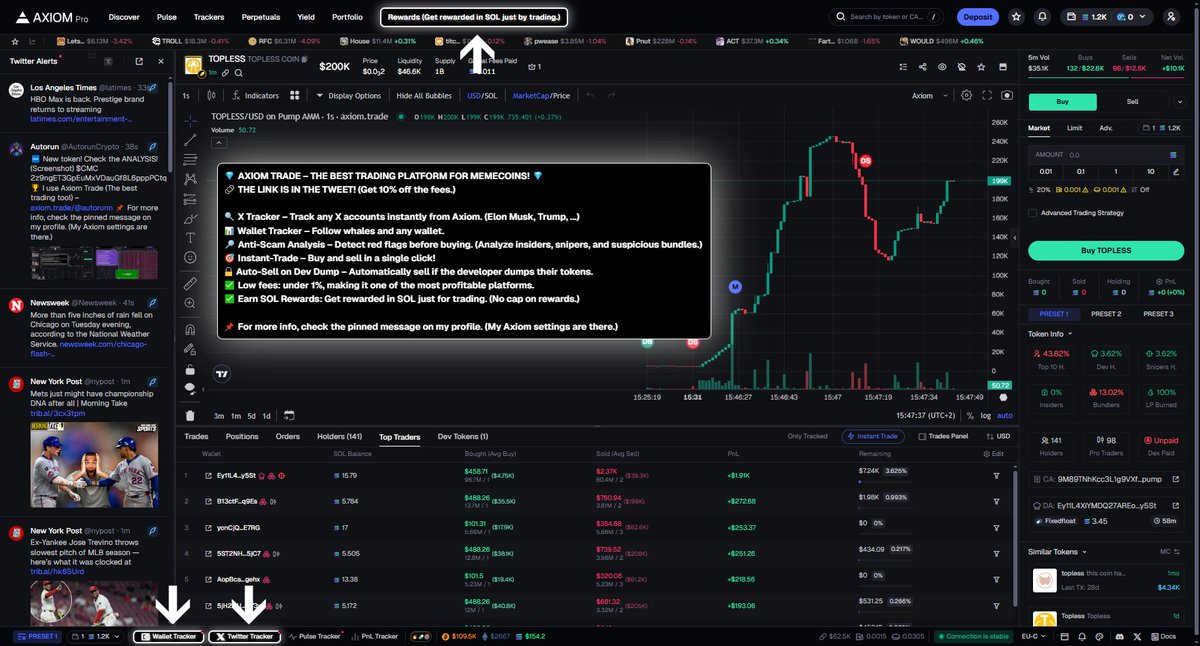1200x646 pixels.
Task: Expand the Display Options dropdown
Action: tap(348, 96)
